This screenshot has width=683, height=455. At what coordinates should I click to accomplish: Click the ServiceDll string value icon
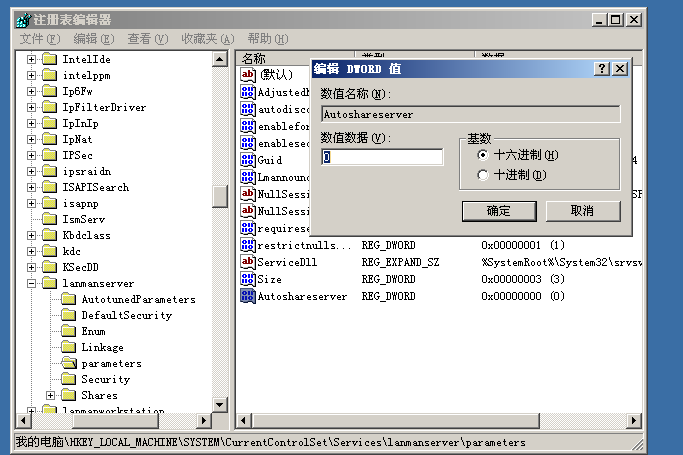[x=247, y=262]
